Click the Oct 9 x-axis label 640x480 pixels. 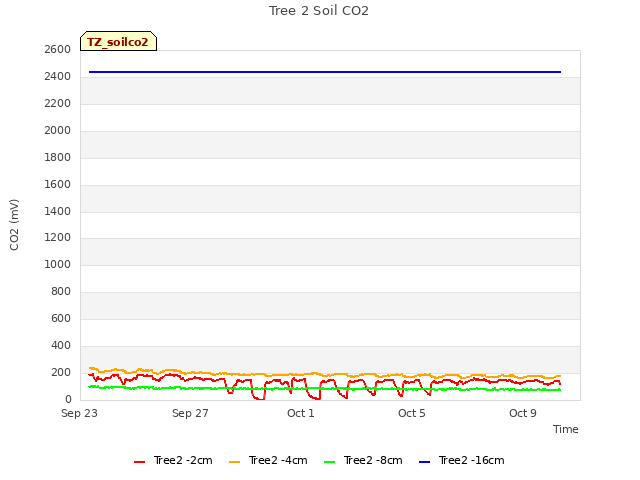point(523,413)
